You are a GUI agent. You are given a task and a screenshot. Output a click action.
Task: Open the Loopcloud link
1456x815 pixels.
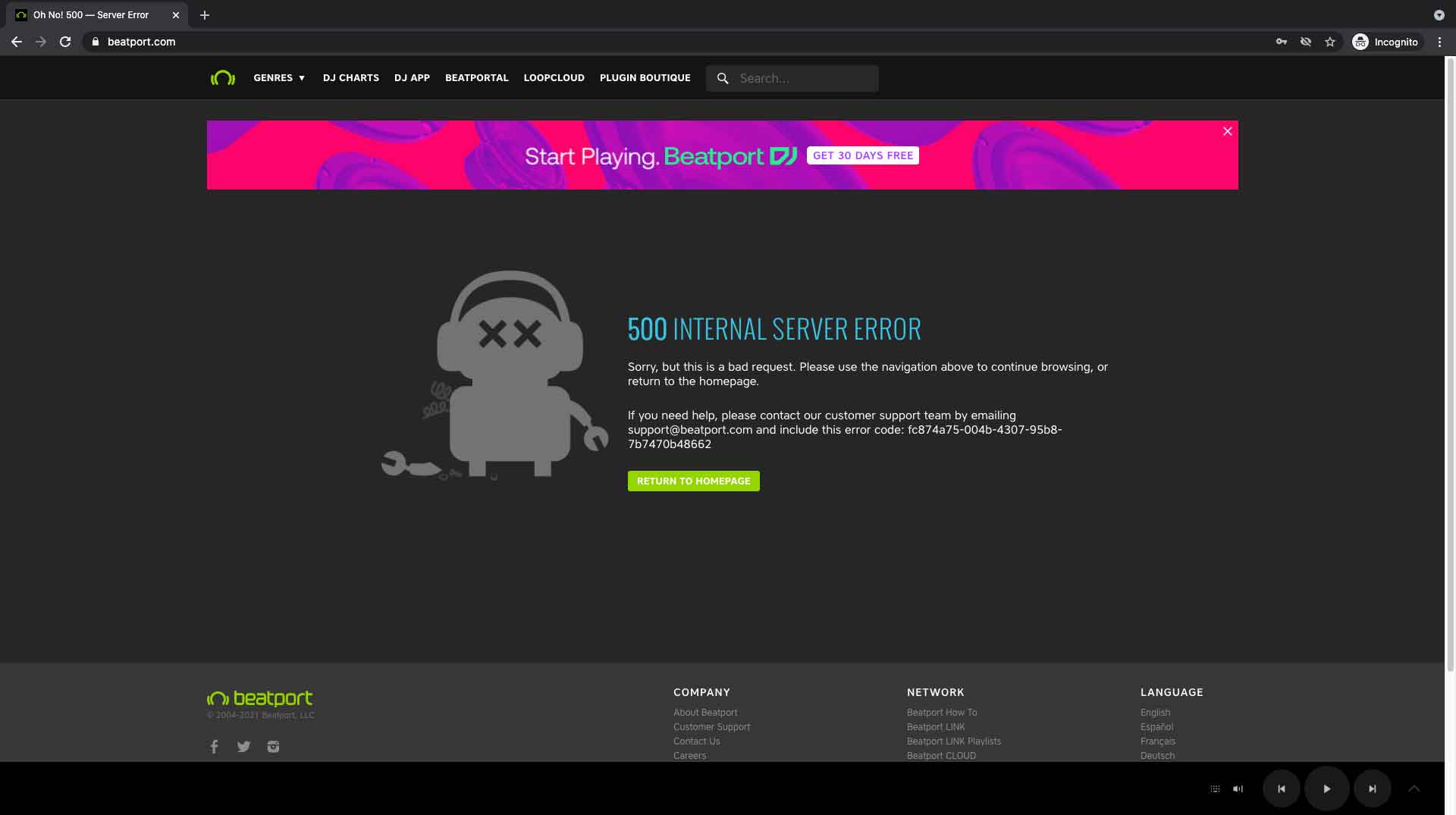pos(554,78)
